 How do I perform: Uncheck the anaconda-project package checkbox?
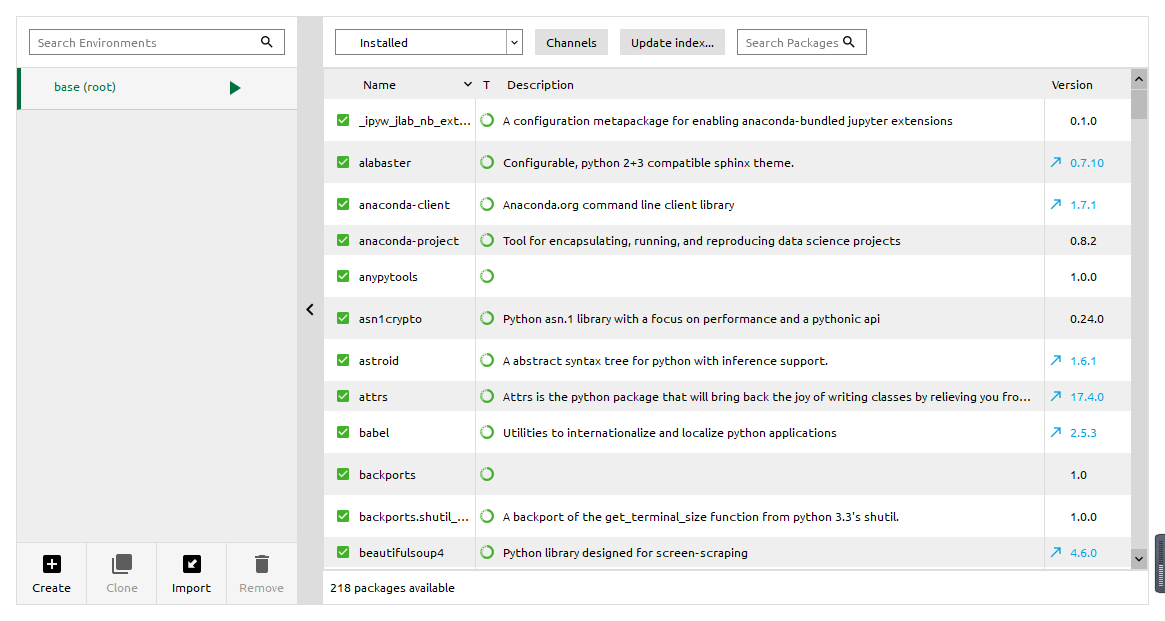(x=343, y=240)
